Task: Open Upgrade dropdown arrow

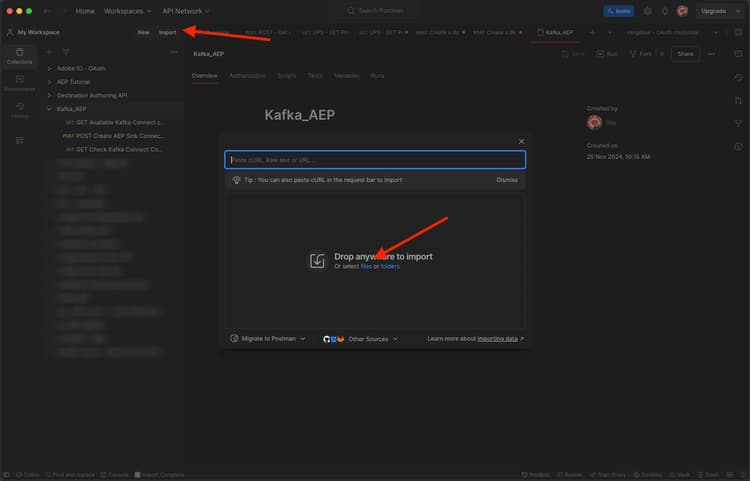Action: click(738, 11)
